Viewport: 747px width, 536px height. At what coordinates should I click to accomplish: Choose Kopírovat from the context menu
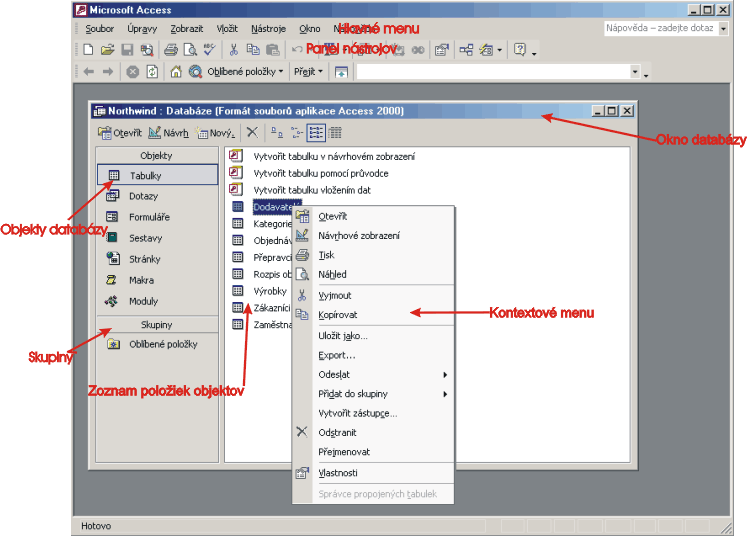pos(373,315)
